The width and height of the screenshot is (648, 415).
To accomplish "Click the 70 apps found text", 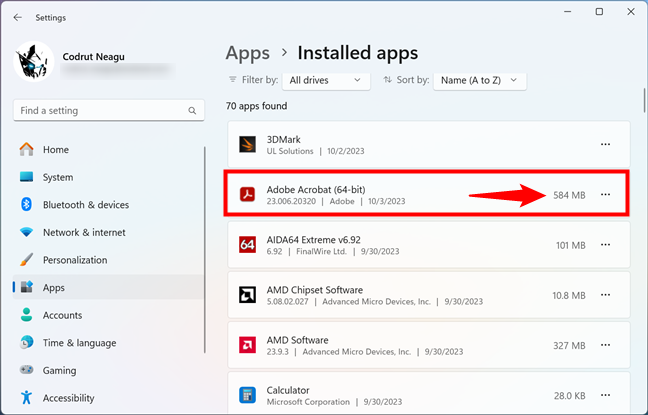I will [256, 106].
